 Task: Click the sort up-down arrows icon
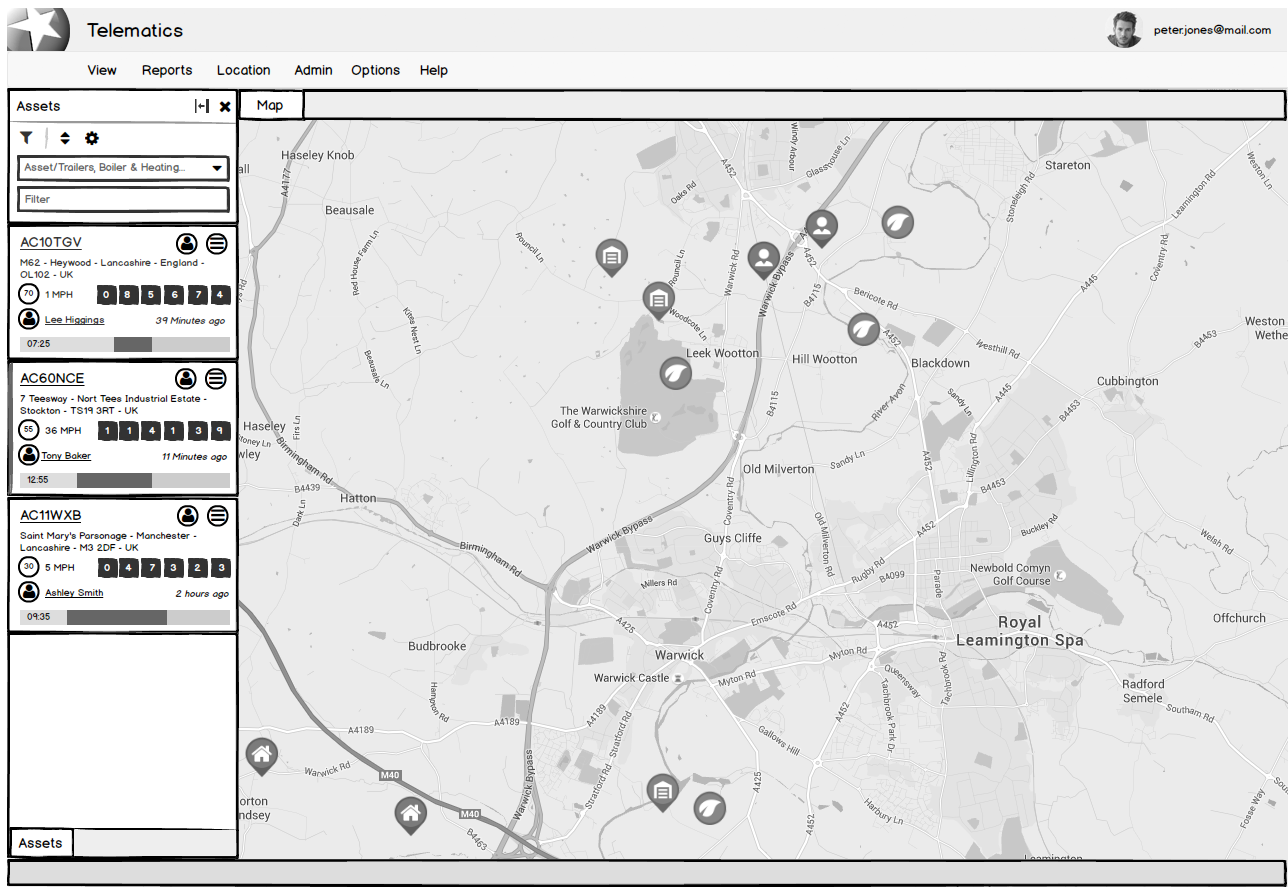coord(65,138)
